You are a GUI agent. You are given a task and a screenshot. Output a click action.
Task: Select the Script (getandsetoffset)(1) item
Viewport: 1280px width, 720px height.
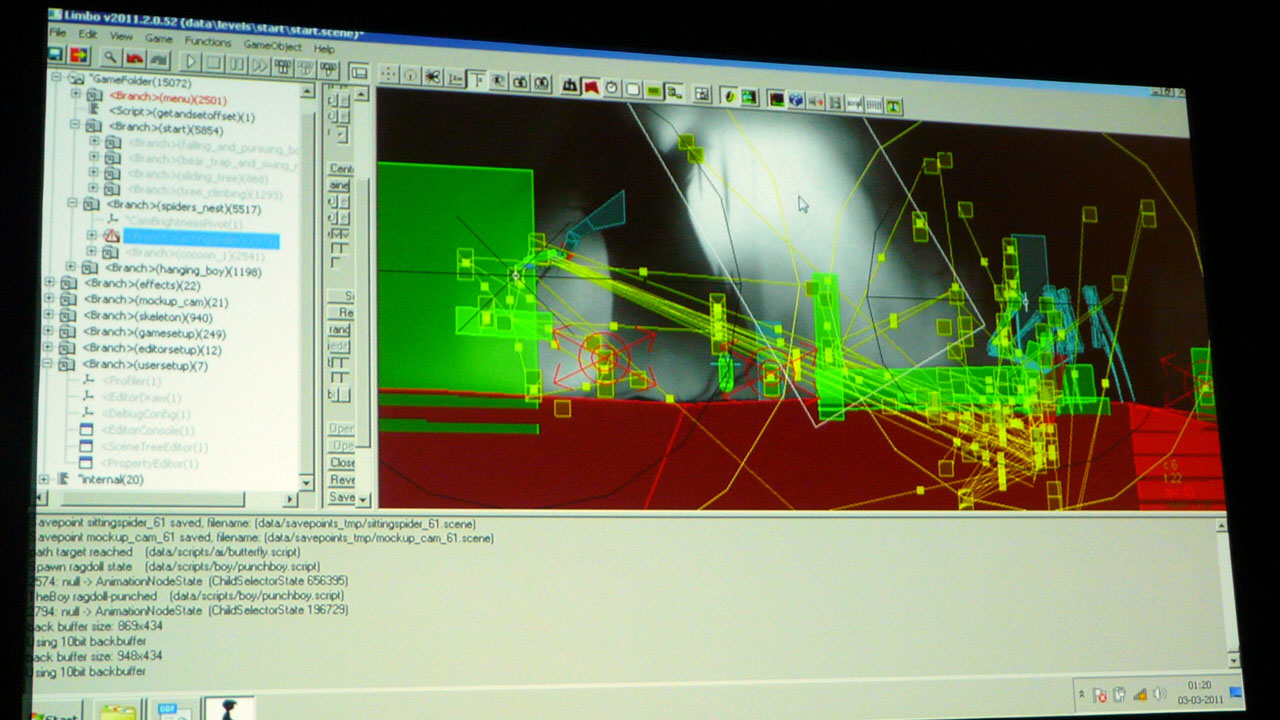pos(181,116)
